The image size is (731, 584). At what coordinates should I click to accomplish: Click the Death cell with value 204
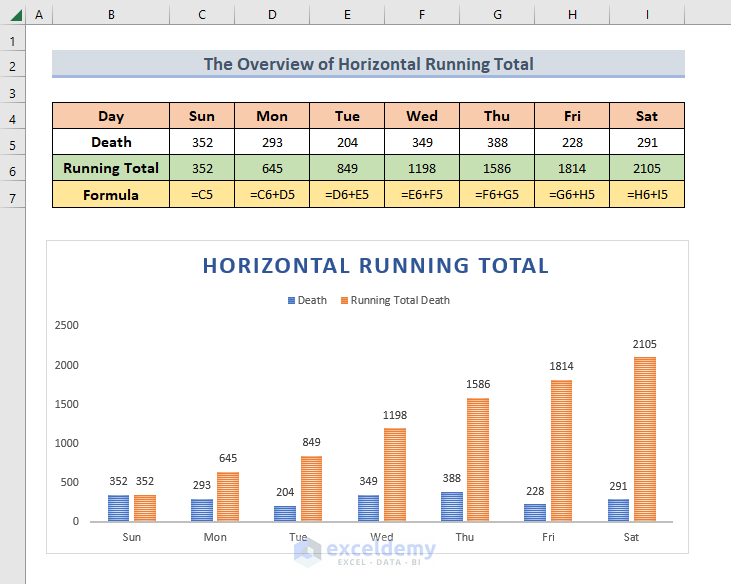[347, 142]
